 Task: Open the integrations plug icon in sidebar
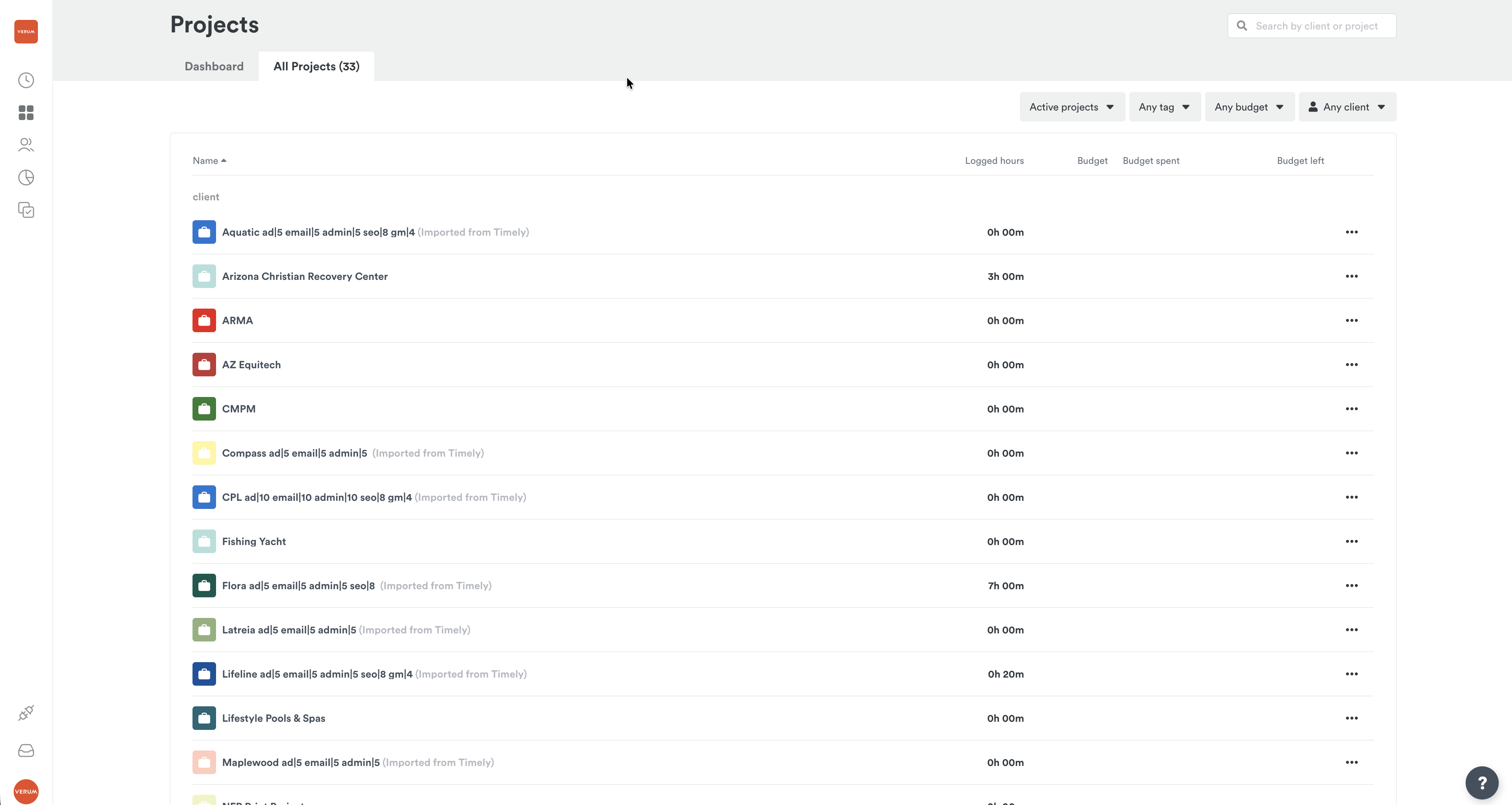[x=26, y=713]
